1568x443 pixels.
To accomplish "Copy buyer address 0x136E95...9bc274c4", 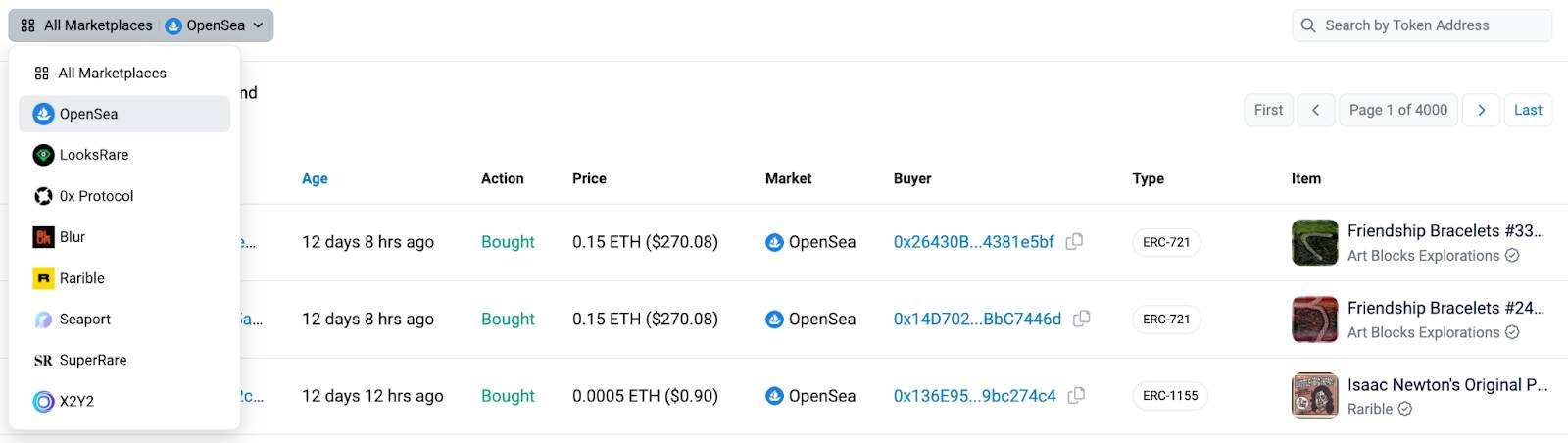I will (x=1076, y=395).
